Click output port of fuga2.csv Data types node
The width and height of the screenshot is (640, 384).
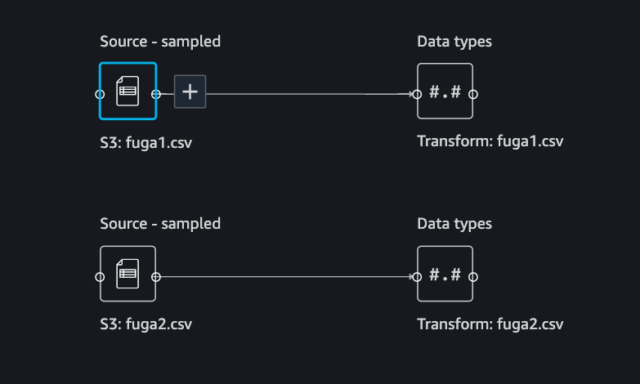(473, 277)
